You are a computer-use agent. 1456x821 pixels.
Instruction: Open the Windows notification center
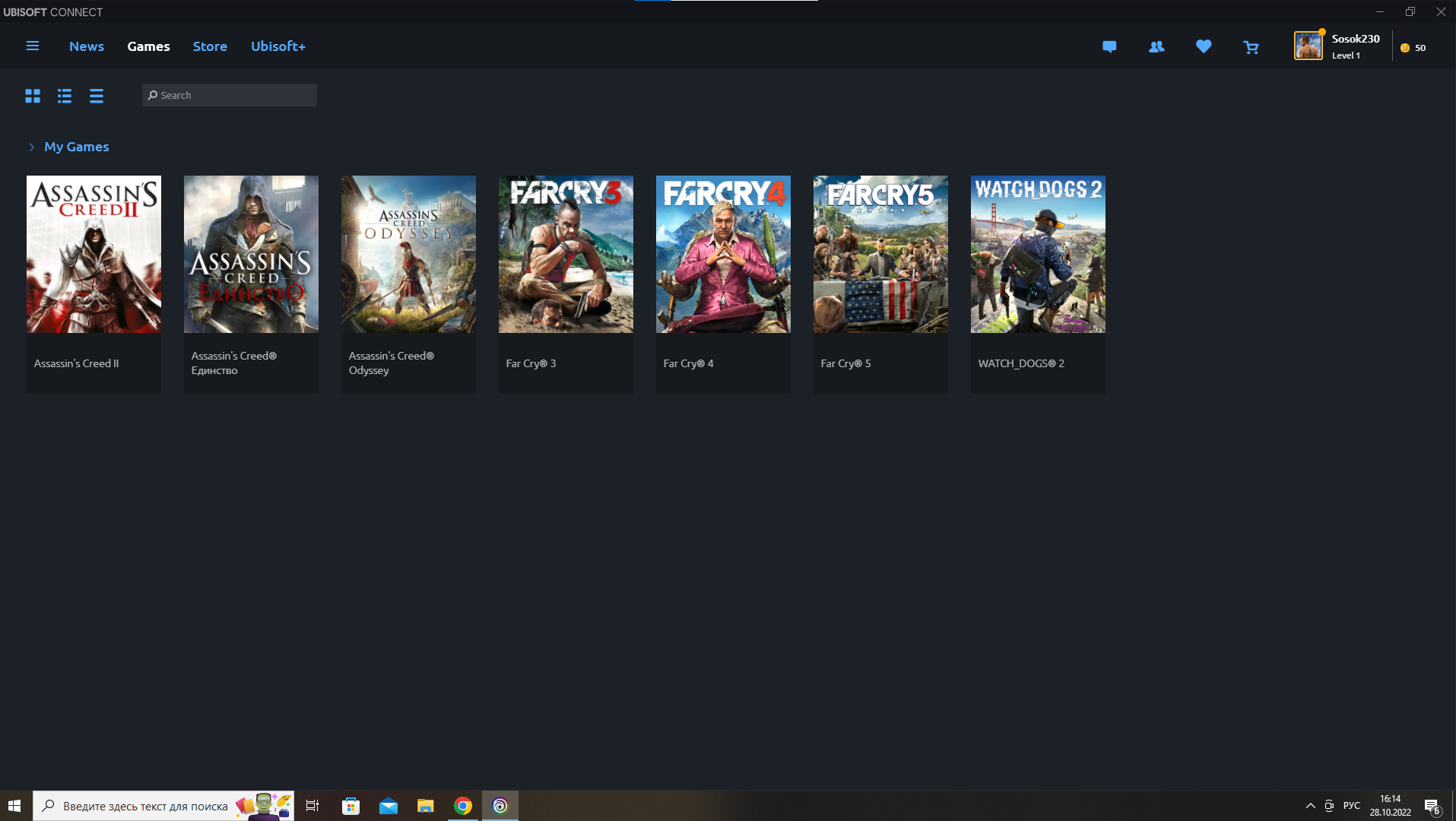click(x=1432, y=806)
